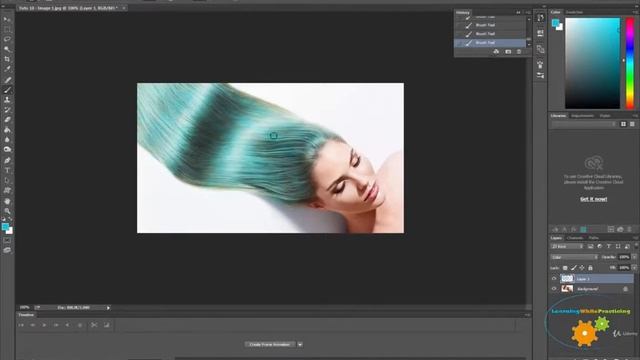This screenshot has height=360, width=640.
Task: Open dropdown arrow beside Create Frame Animation
Action: [300, 344]
